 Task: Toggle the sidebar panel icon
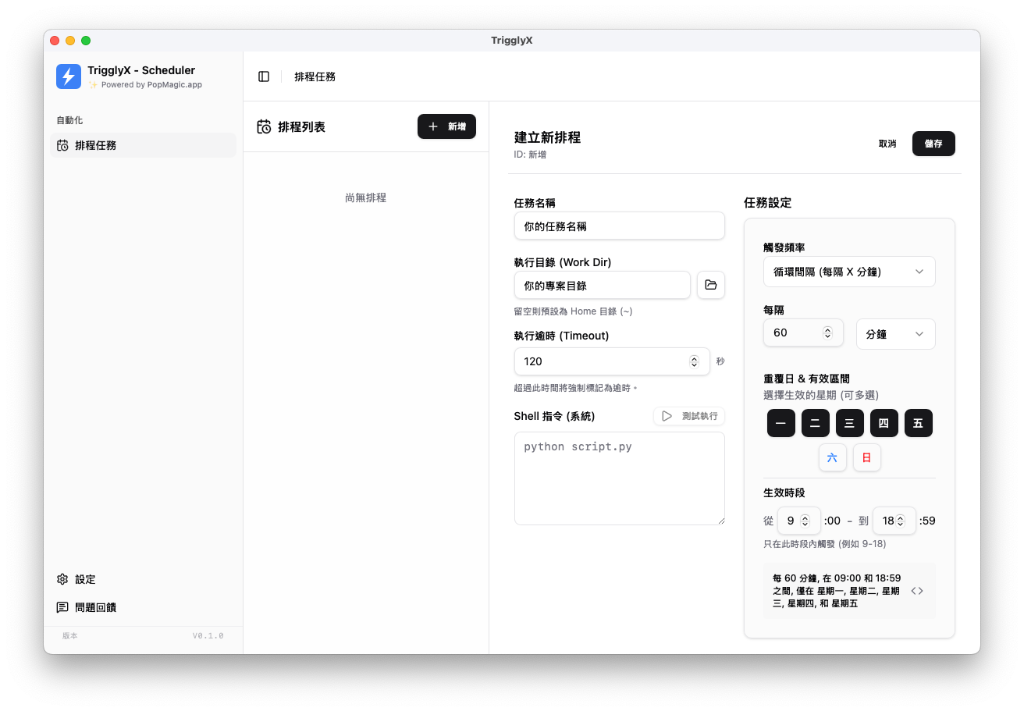(264, 76)
